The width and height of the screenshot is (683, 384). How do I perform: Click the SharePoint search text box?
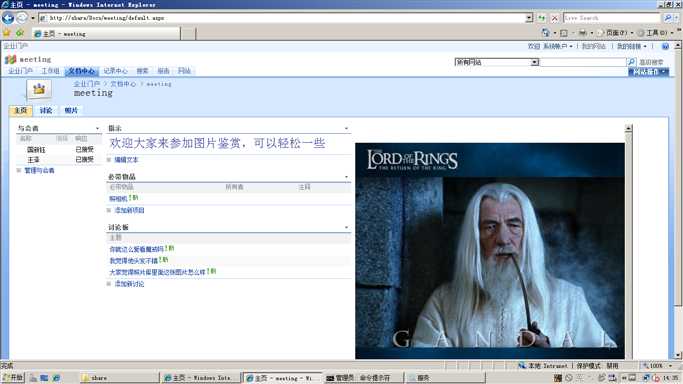[583, 62]
